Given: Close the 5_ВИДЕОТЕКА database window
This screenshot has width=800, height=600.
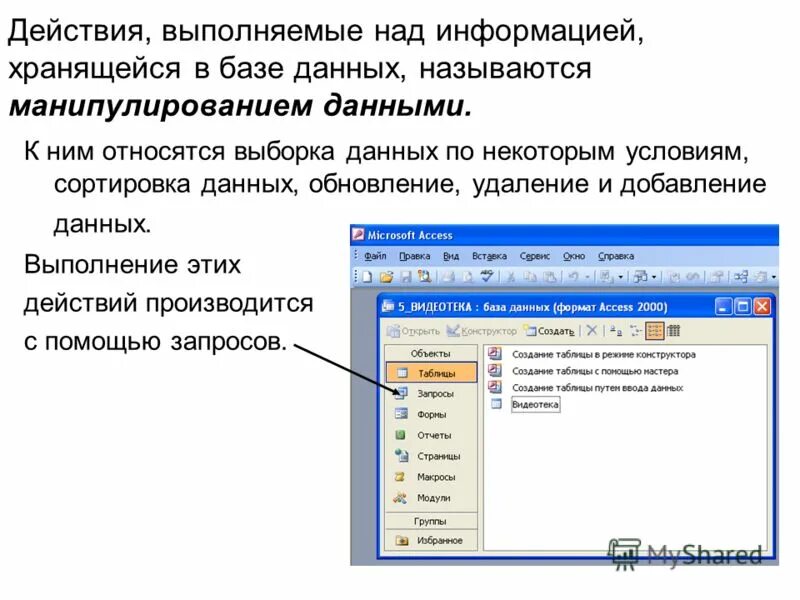Looking at the screenshot, I should pos(762,307).
